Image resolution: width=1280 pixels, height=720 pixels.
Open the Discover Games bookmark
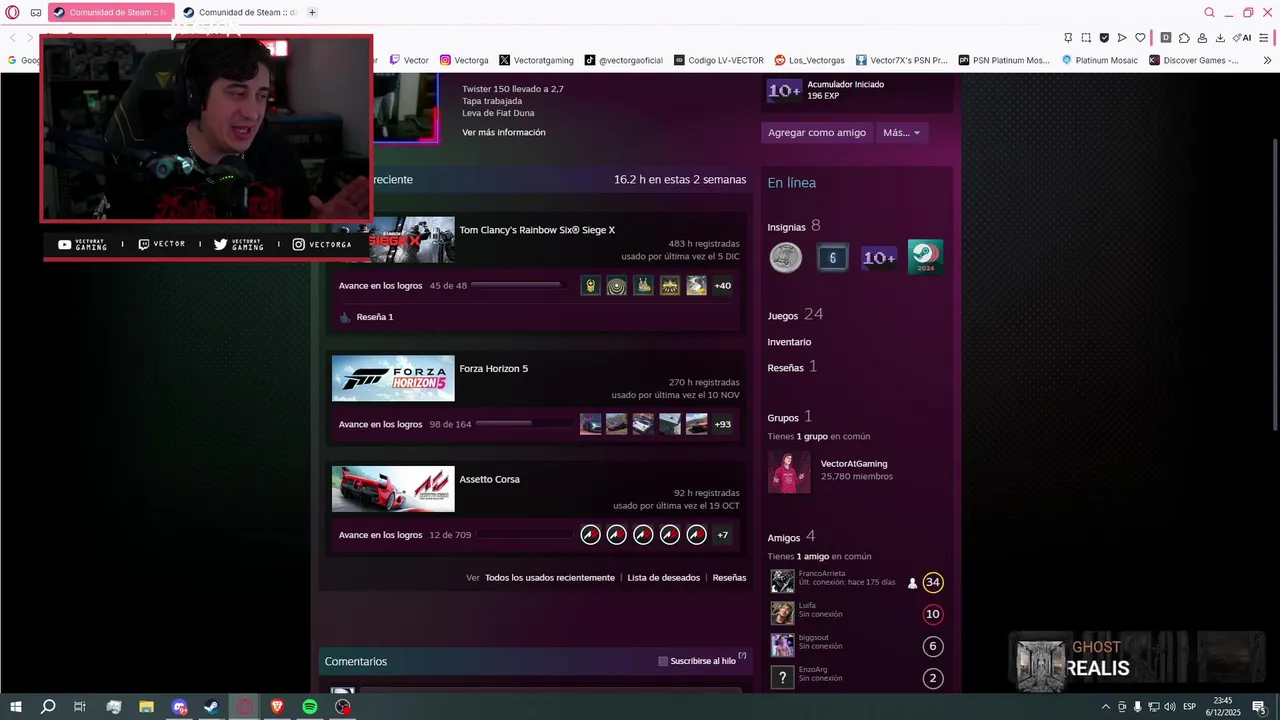pyautogui.click(x=1194, y=60)
